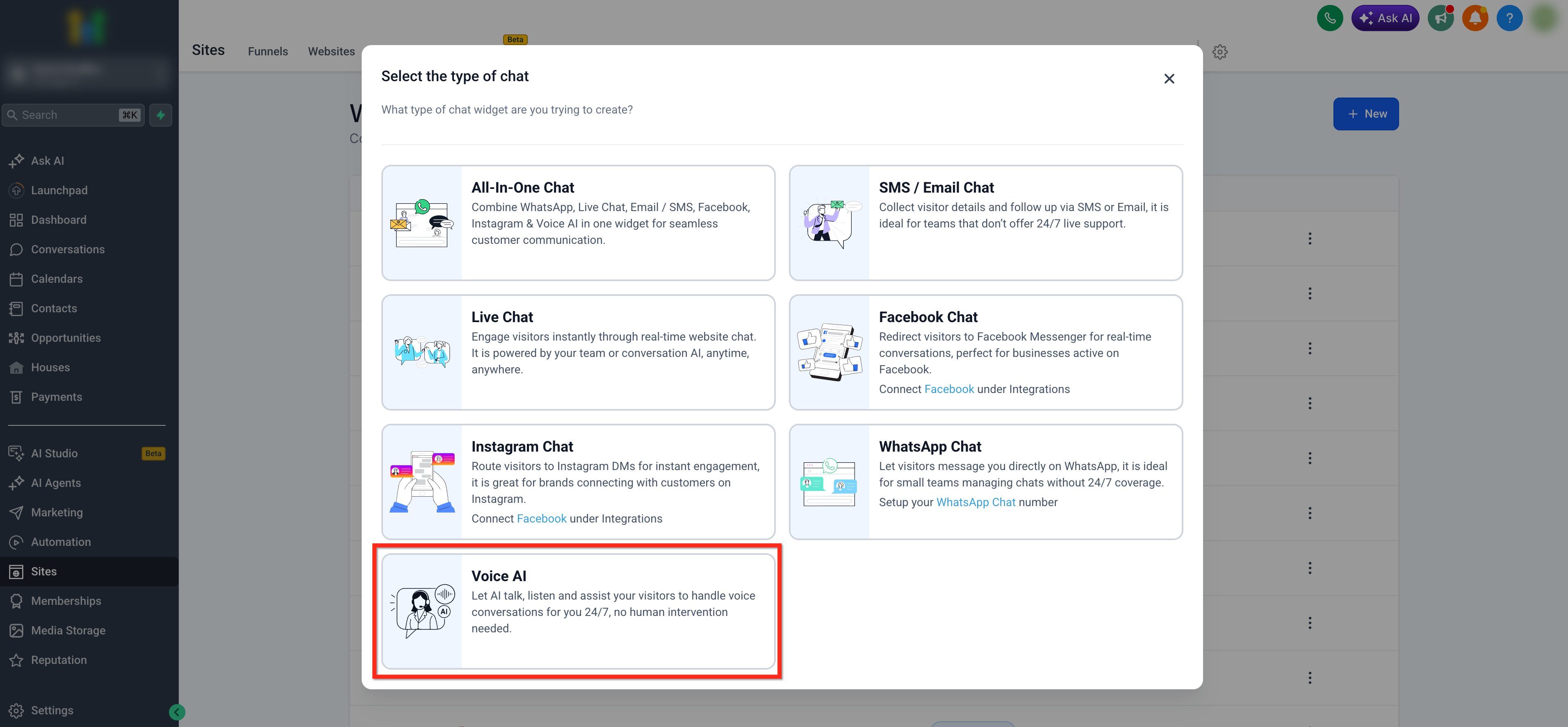The width and height of the screenshot is (1568, 727).
Task: Click the lightning quick actions icon
Action: pos(161,115)
